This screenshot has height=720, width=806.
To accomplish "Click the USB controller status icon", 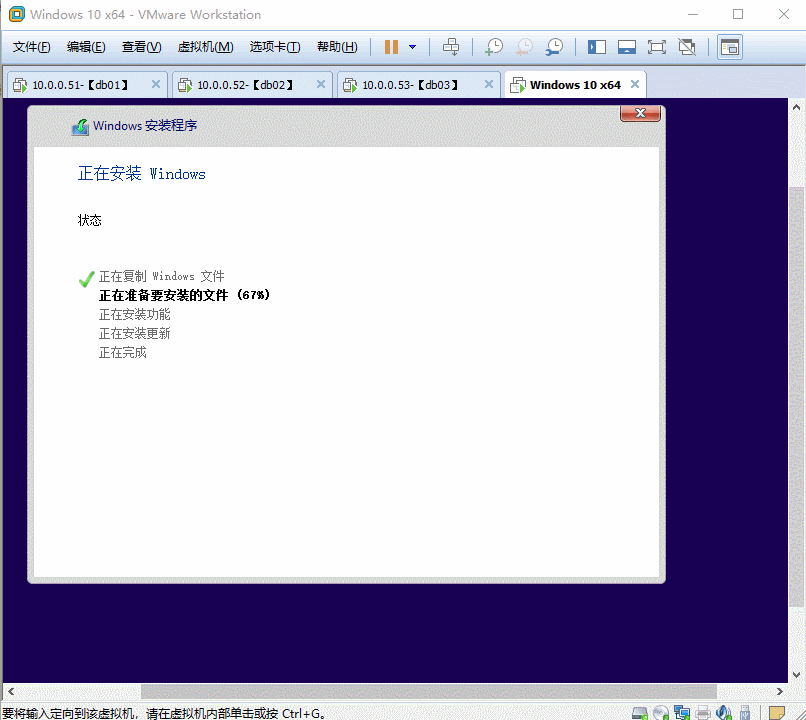I will coord(745,713).
